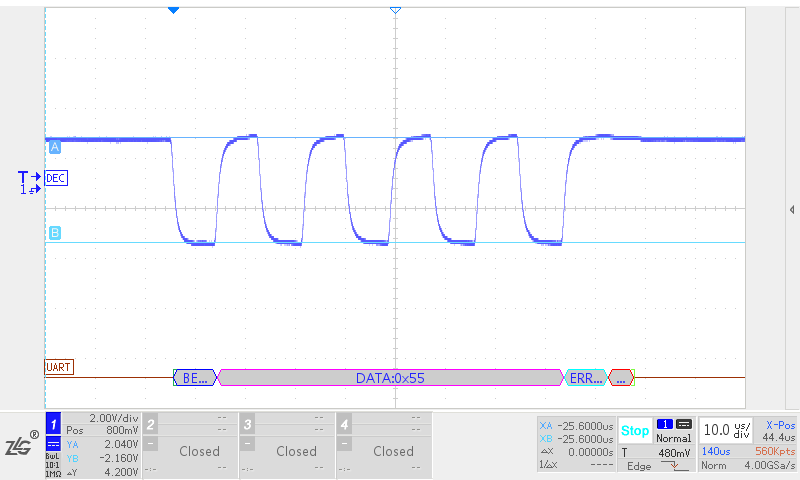
Task: Open the 2.00V/div vertical scale setting
Action: coord(112,418)
